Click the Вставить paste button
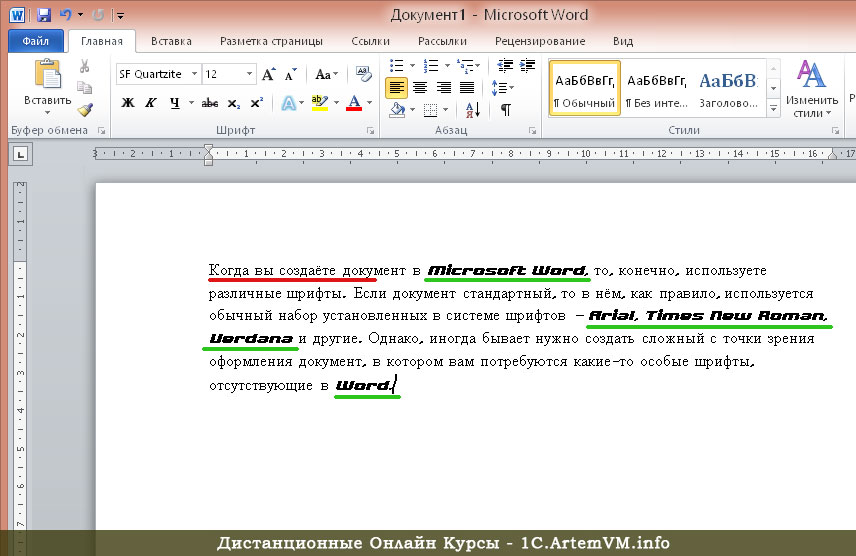The image size is (856, 556). 47,86
